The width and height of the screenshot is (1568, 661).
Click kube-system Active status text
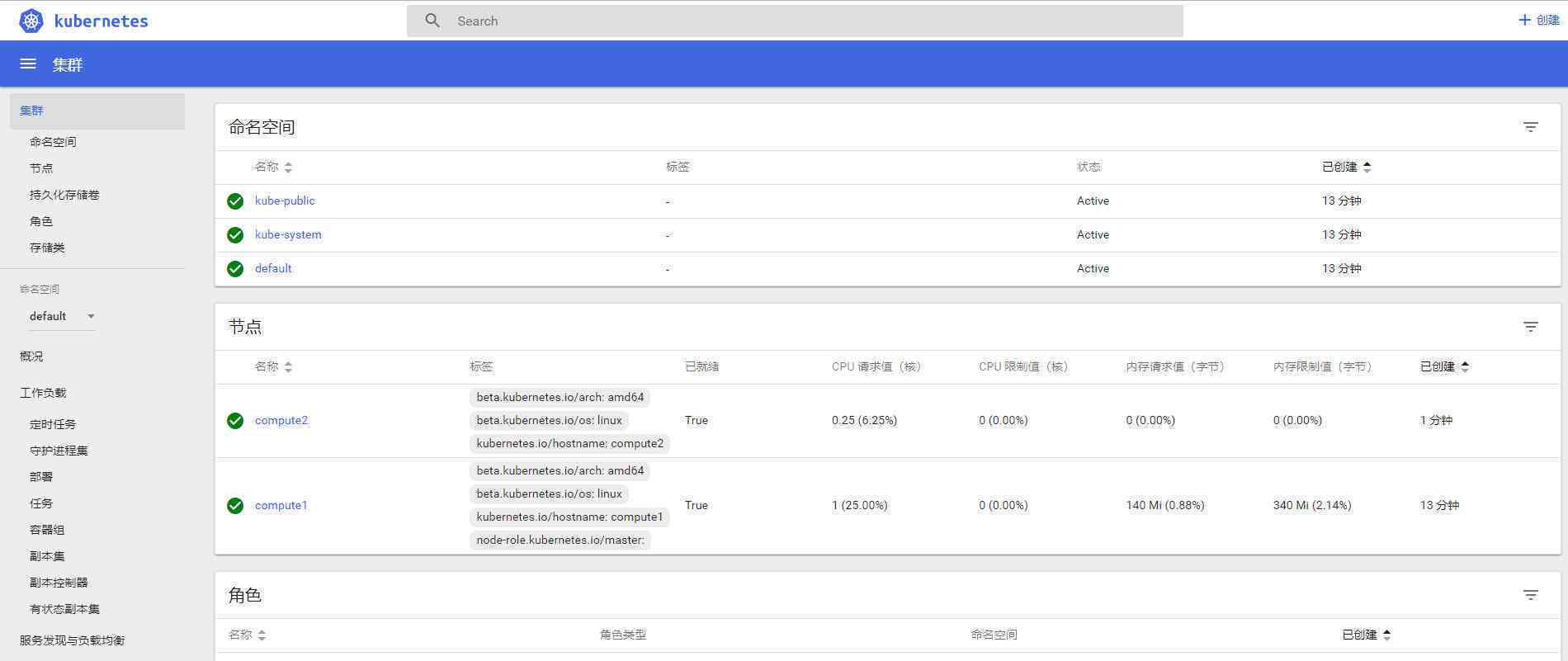tap(1093, 234)
